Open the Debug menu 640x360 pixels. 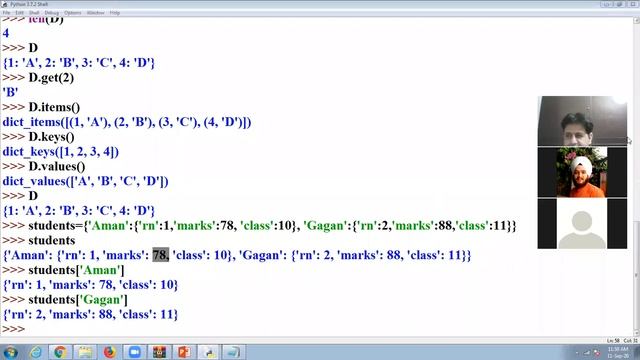[51, 13]
